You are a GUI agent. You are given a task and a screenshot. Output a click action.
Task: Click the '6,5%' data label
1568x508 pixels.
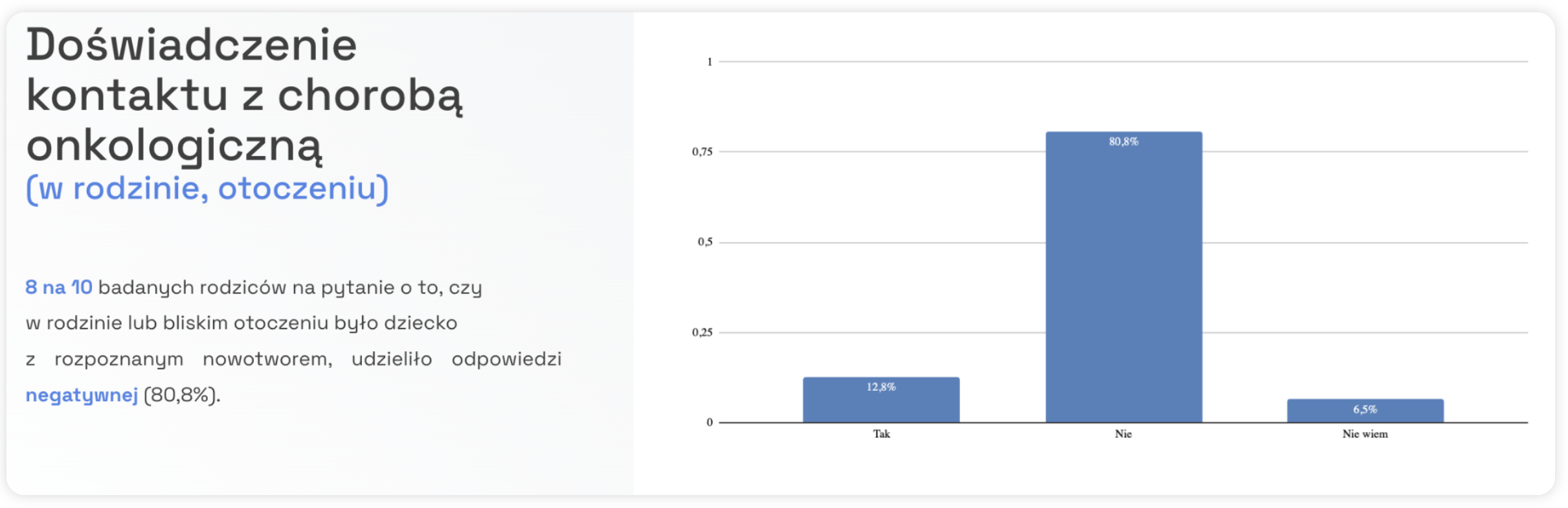pos(1365,410)
